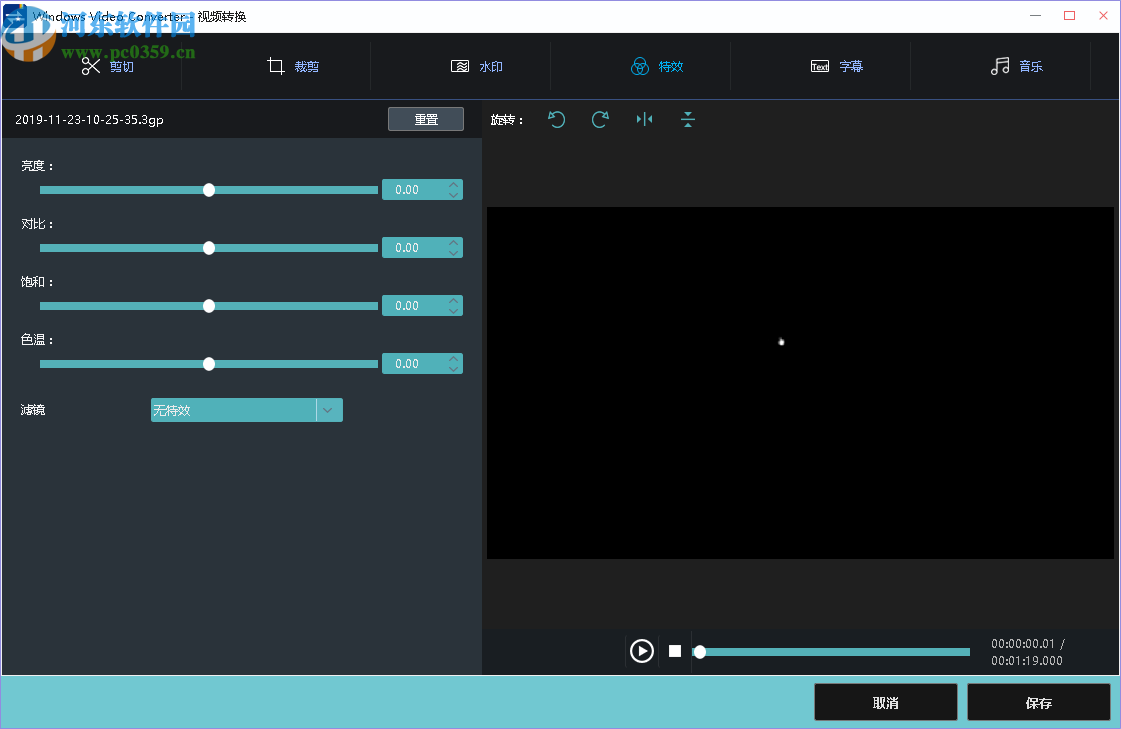1121x729 pixels.
Task: Open the 对比 value stepper control
Action: click(x=455, y=247)
